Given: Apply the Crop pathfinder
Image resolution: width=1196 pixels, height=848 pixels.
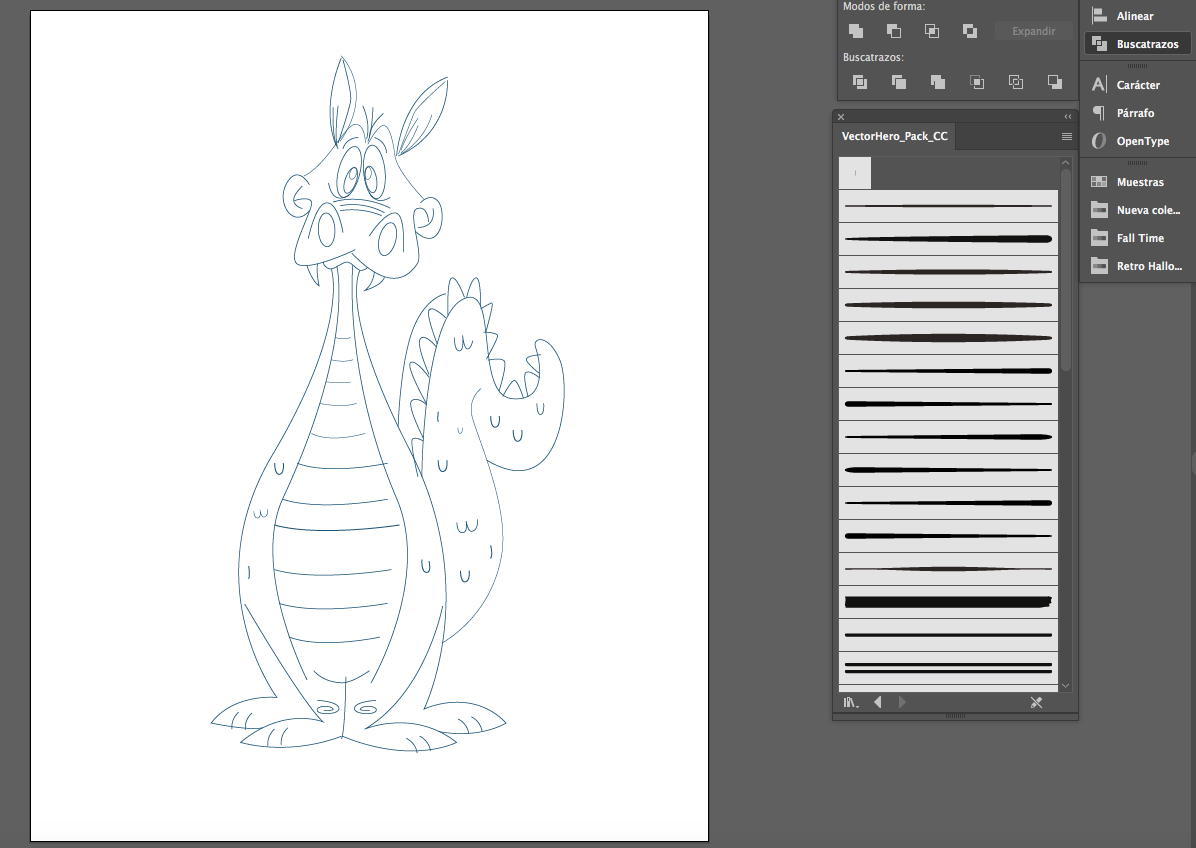Looking at the screenshot, I should click(976, 82).
